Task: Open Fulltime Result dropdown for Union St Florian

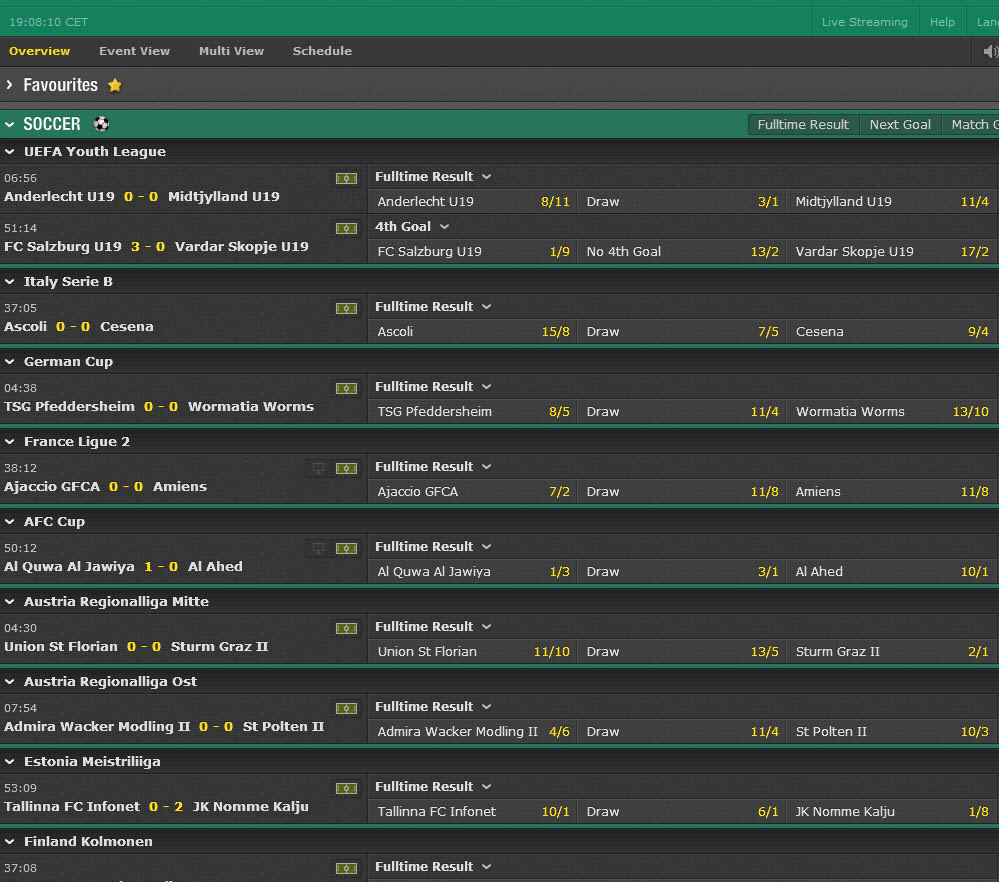Action: 433,626
